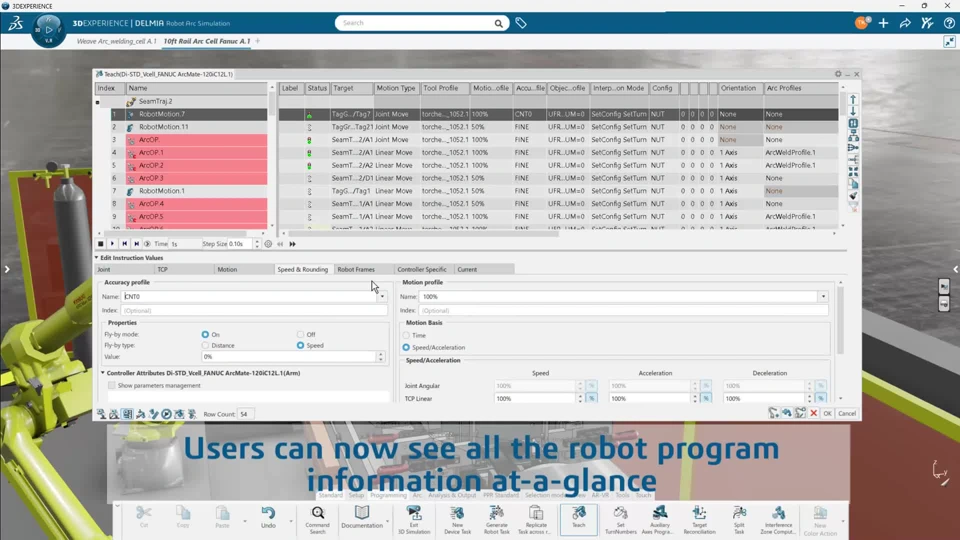Click the Undo icon
Viewport: 960px width, 540px height.
click(268, 517)
